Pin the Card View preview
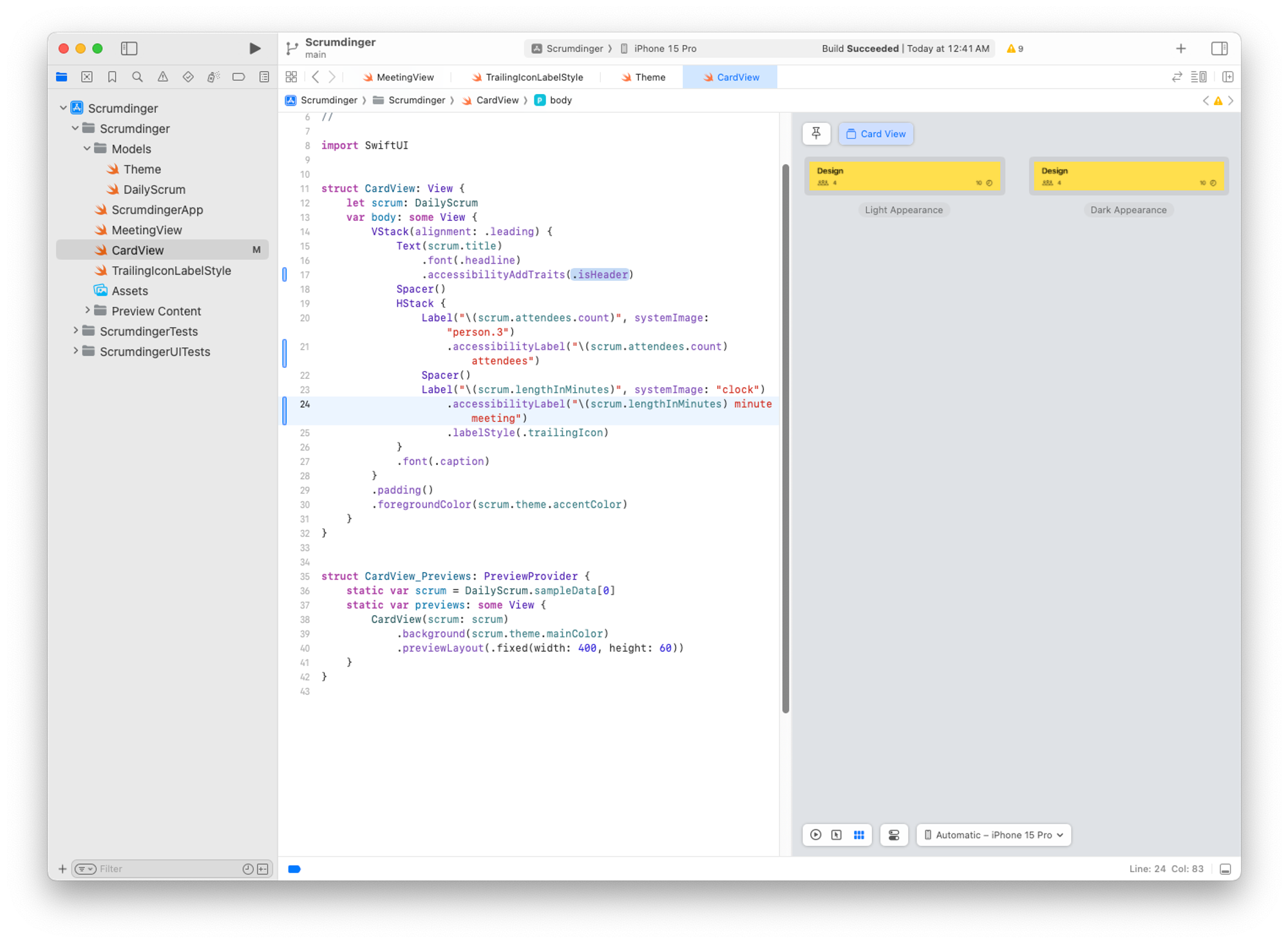Viewport: 1288px width, 943px height. point(816,133)
